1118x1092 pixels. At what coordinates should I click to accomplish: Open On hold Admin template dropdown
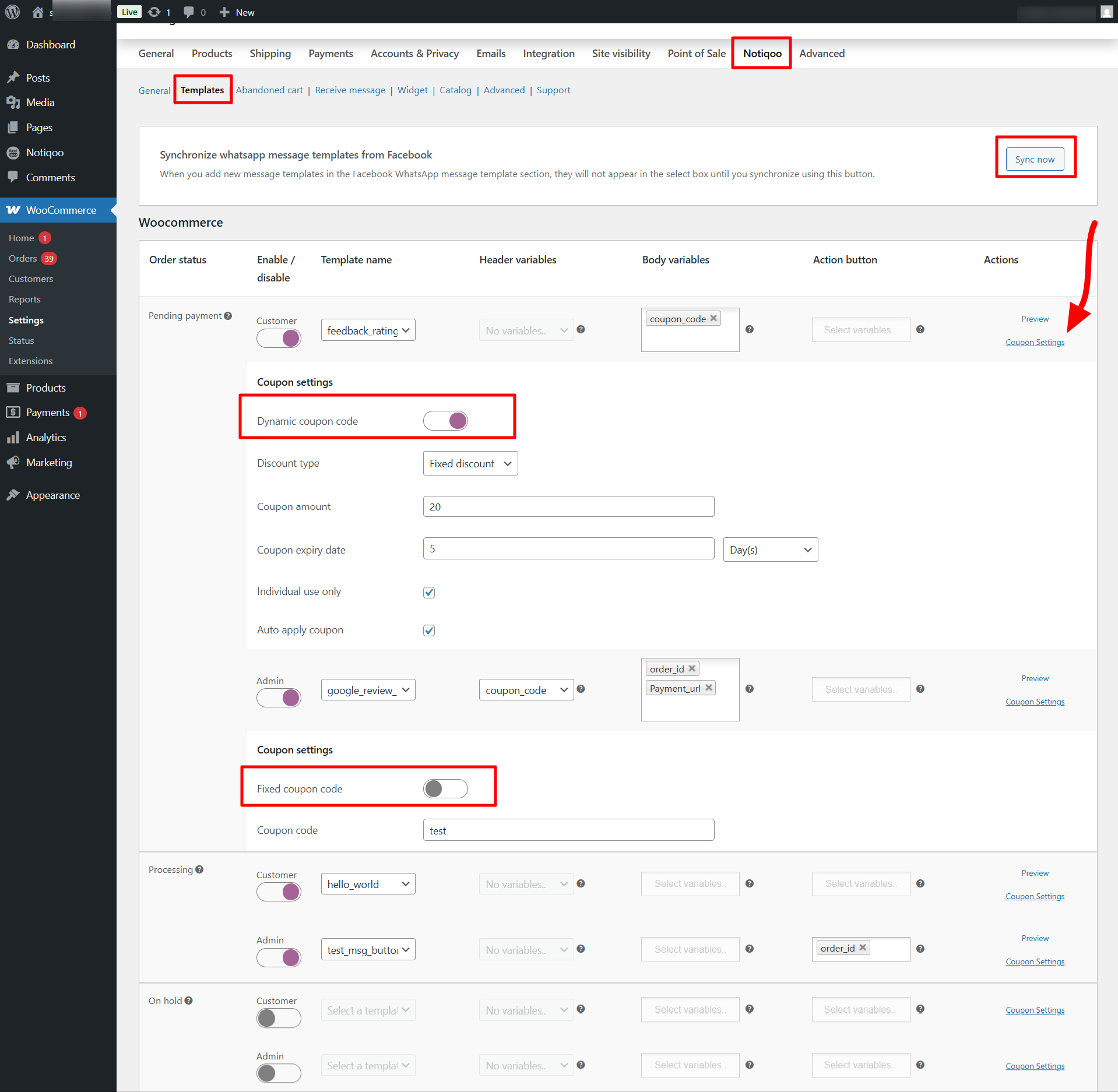[368, 1065]
